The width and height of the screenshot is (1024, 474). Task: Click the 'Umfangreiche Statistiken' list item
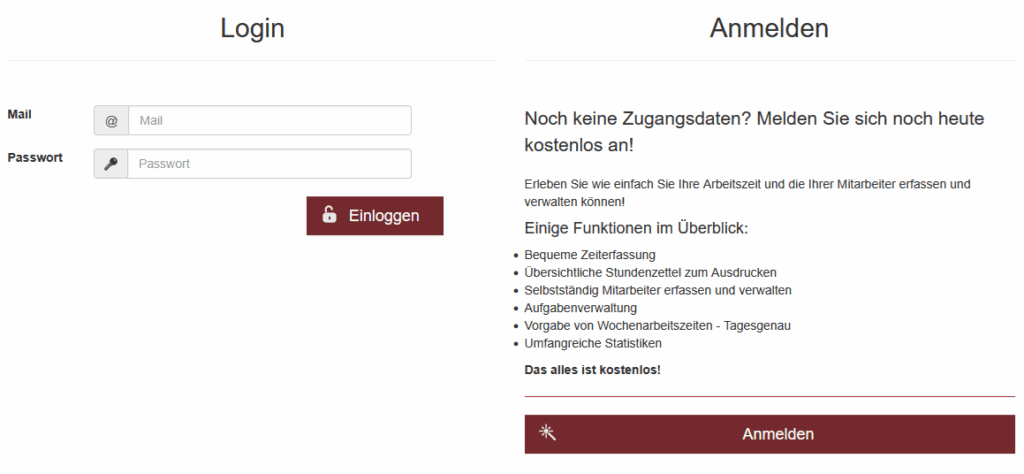(593, 343)
